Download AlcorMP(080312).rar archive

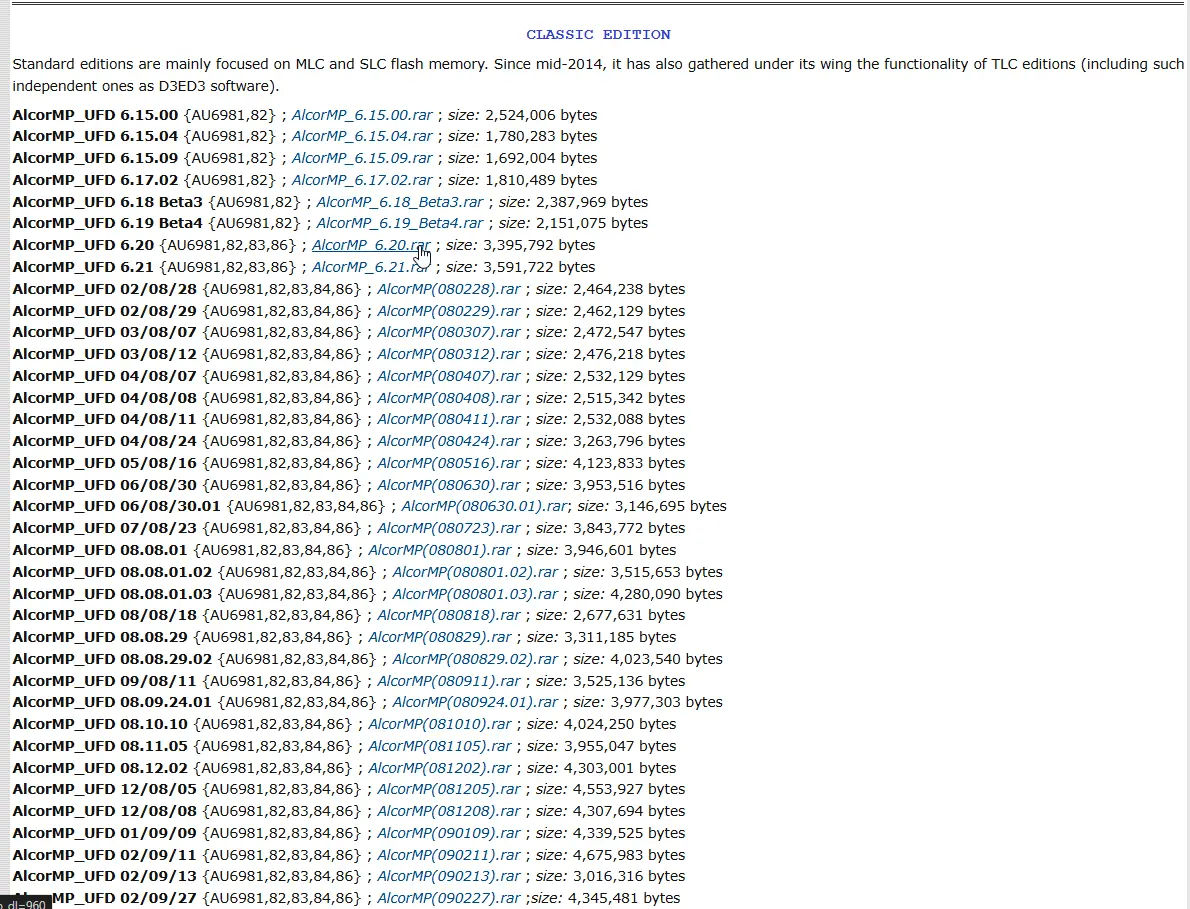[x=449, y=355]
